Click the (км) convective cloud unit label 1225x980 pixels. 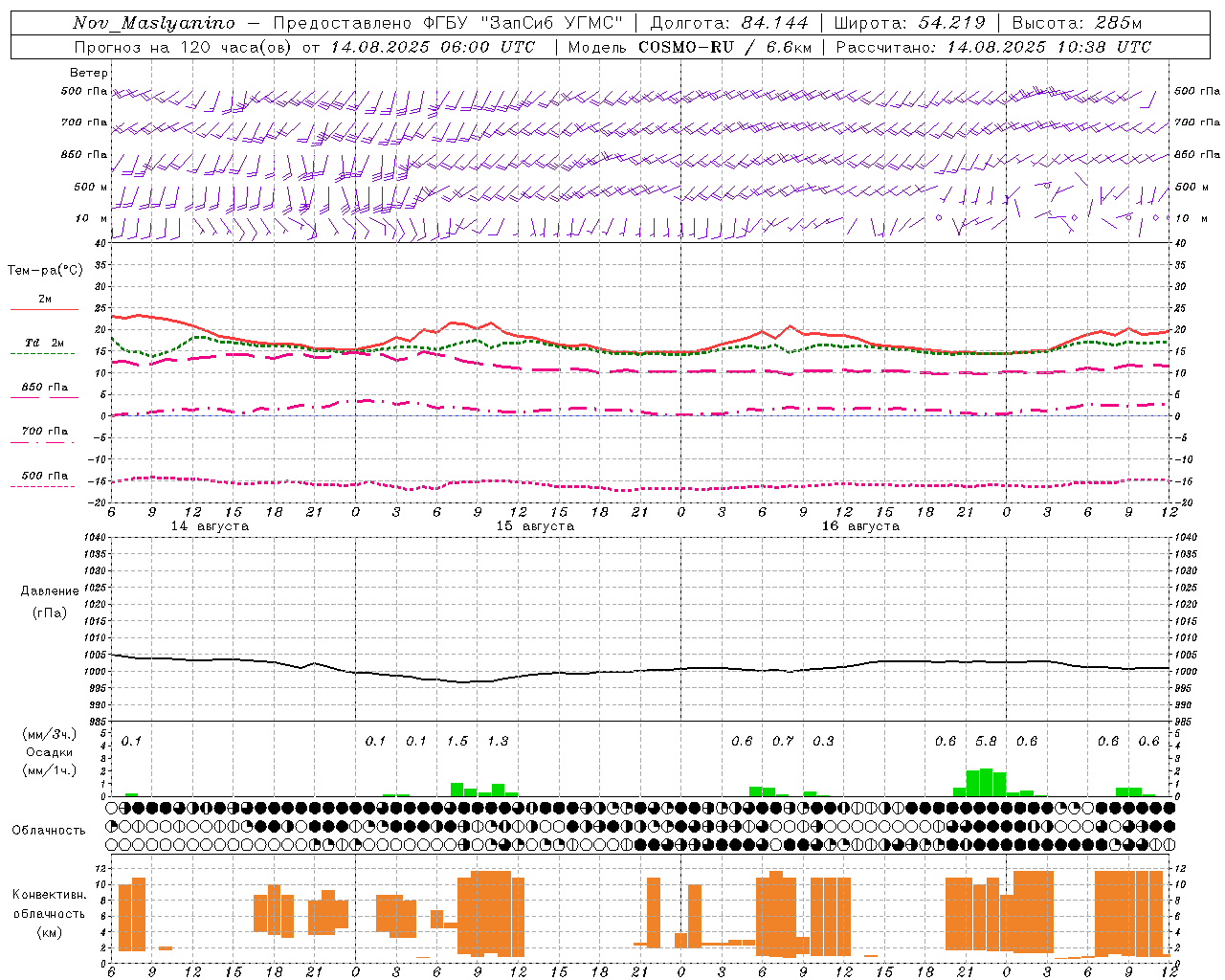point(49,932)
